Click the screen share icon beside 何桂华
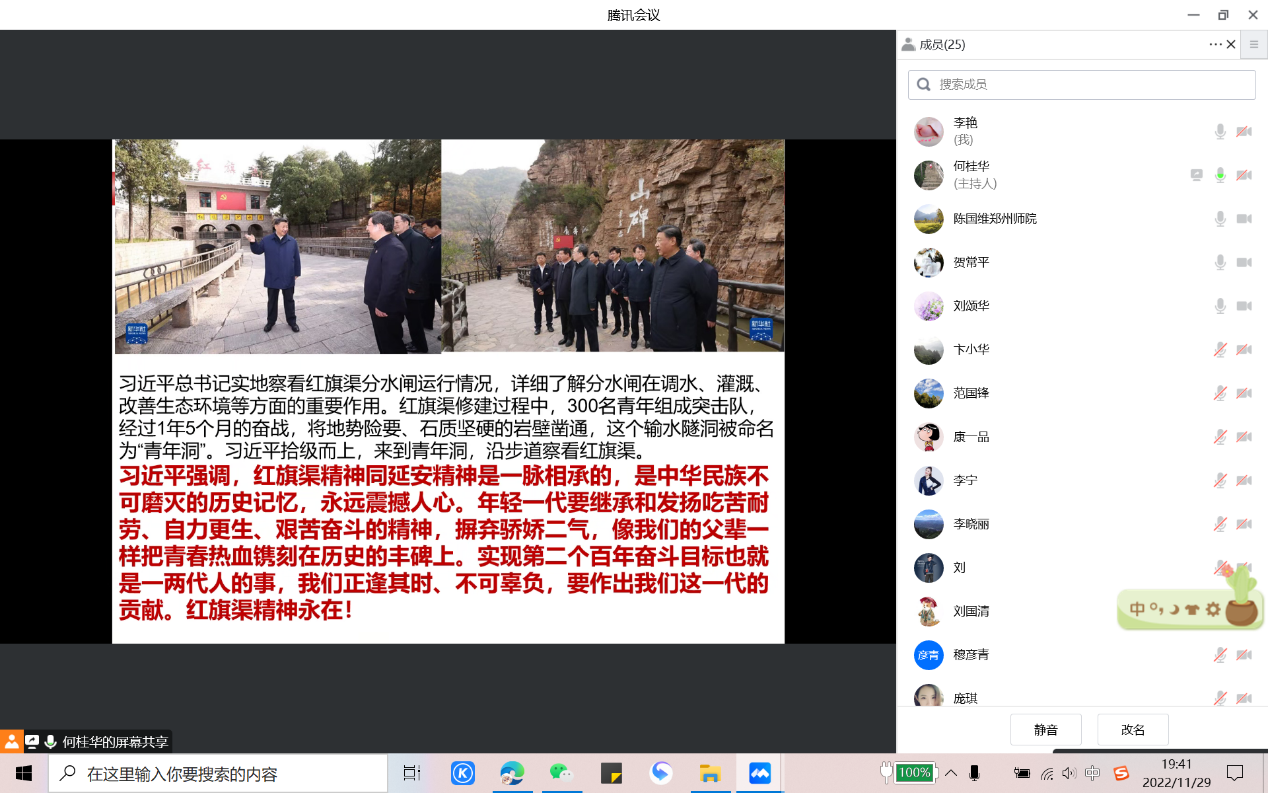Screen dimensions: 1268x793 pyautogui.click(x=1196, y=175)
